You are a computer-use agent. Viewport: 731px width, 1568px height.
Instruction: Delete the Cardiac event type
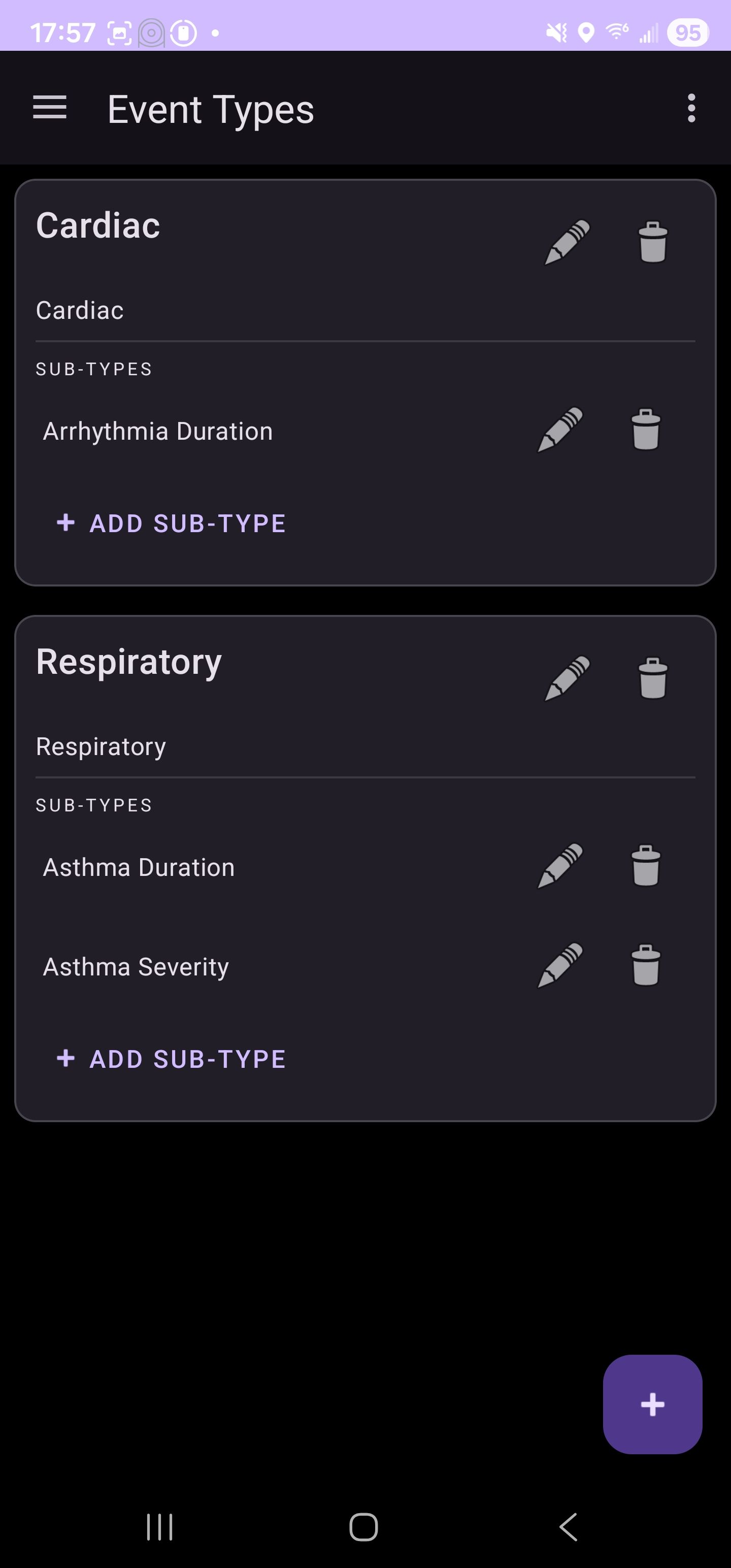point(652,242)
